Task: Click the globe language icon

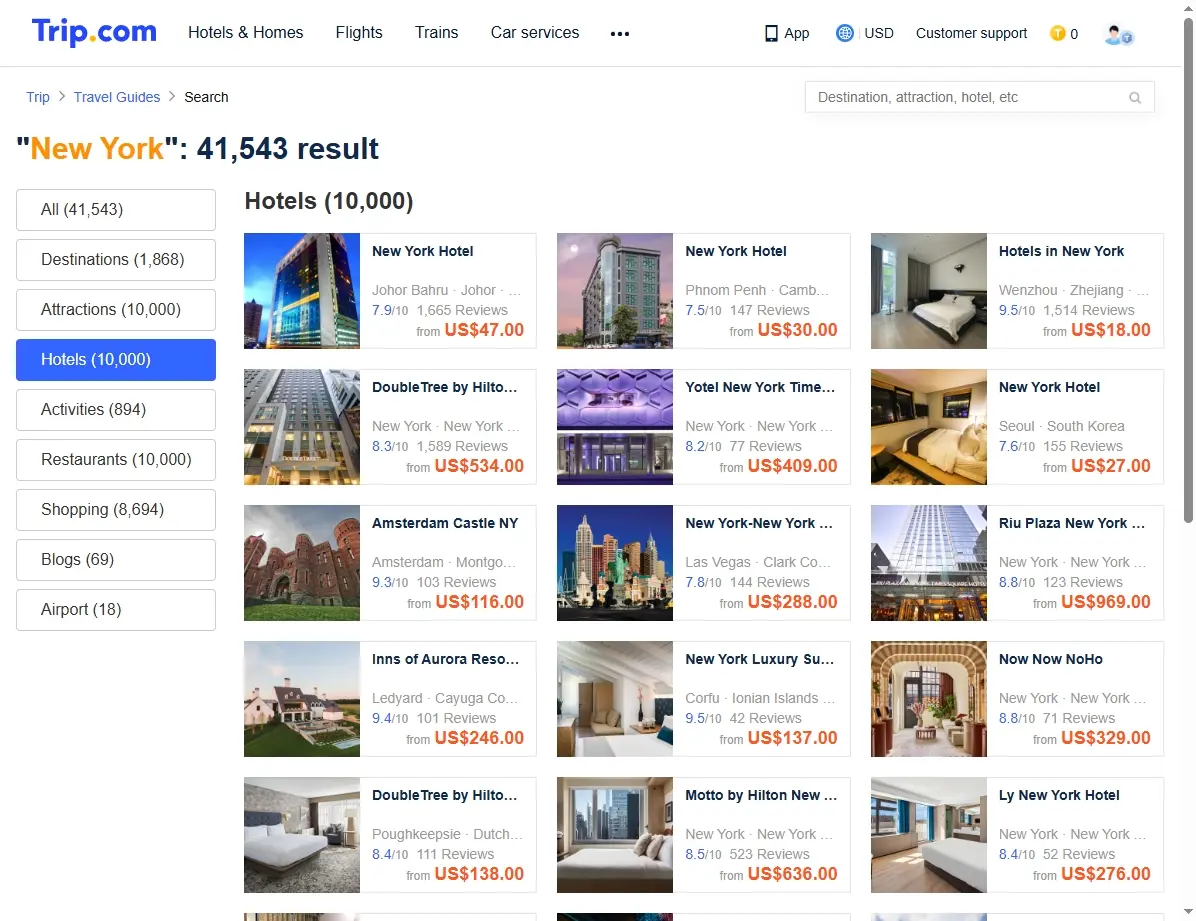Action: point(844,34)
